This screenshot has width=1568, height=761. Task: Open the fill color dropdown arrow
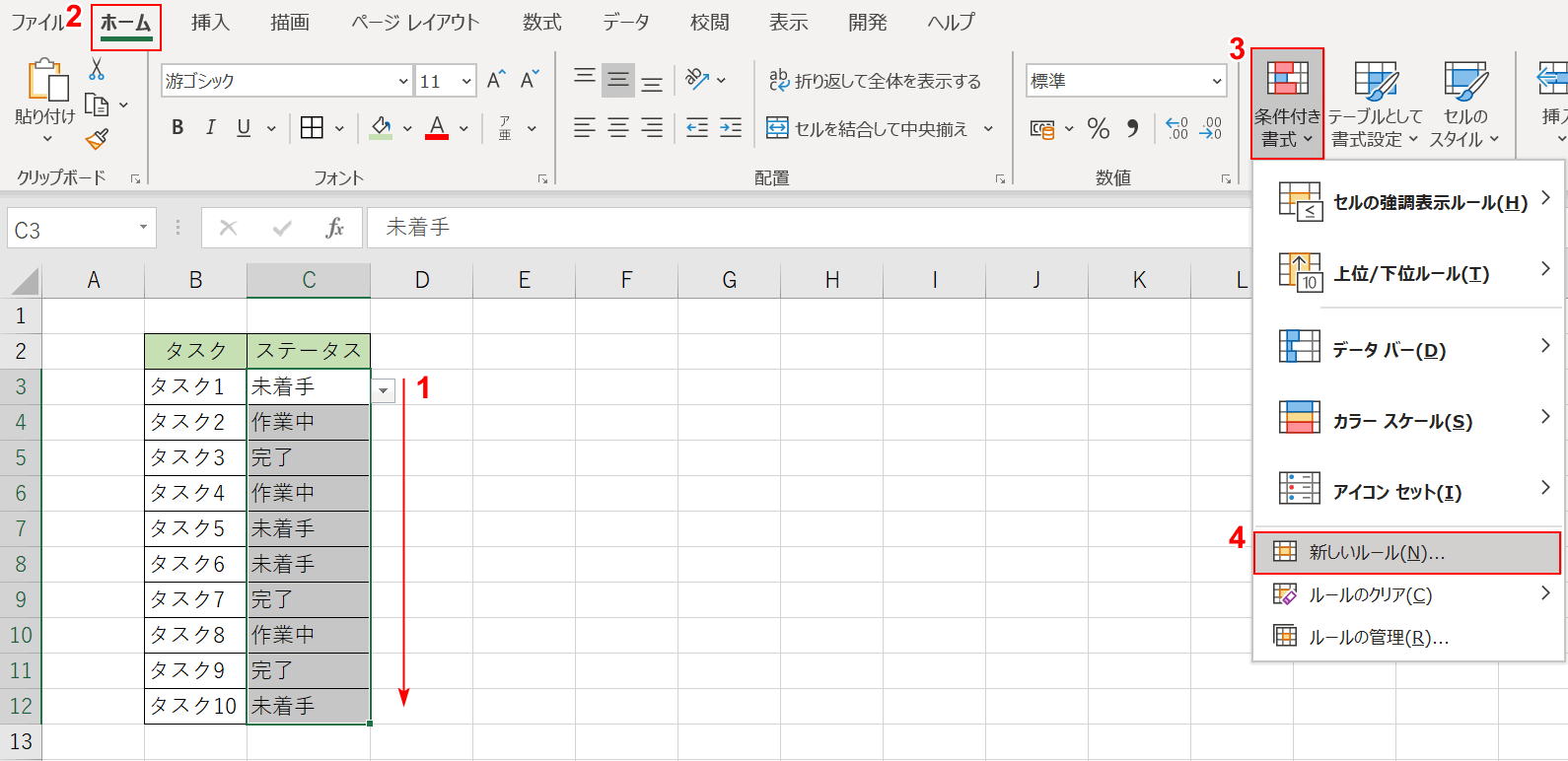click(x=406, y=128)
